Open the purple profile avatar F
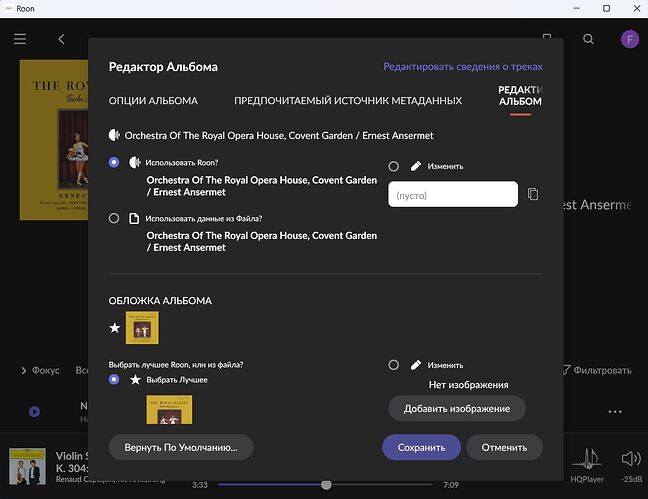The image size is (648, 499). 630,39
